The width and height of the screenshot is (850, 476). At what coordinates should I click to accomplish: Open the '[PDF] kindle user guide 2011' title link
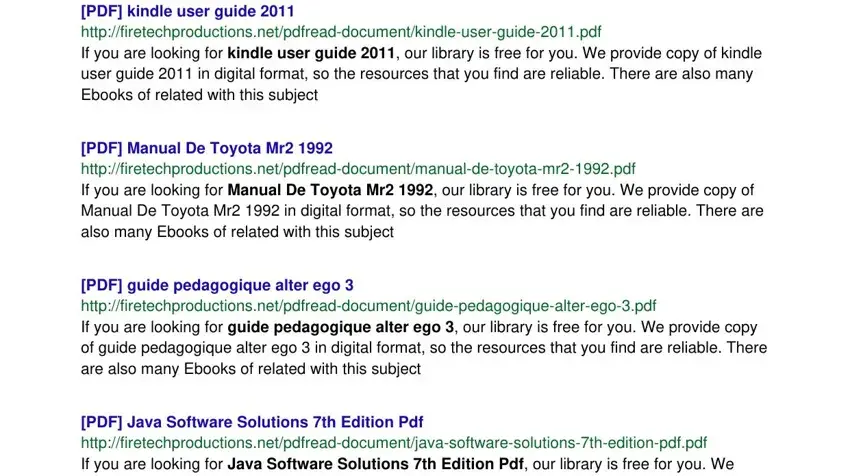[x=188, y=11]
